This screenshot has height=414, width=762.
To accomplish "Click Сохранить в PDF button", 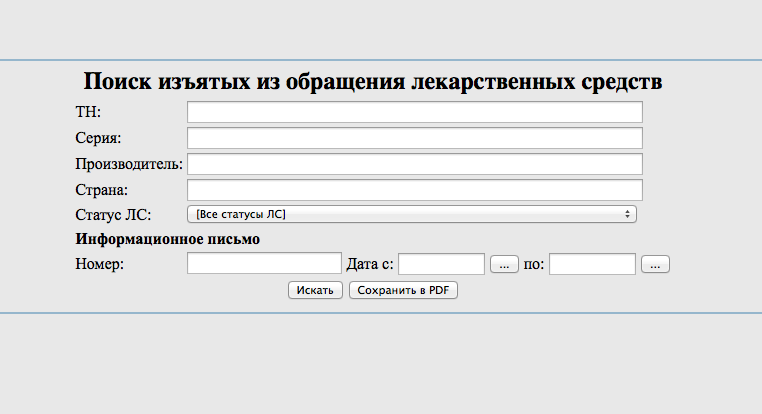I will 403,290.
